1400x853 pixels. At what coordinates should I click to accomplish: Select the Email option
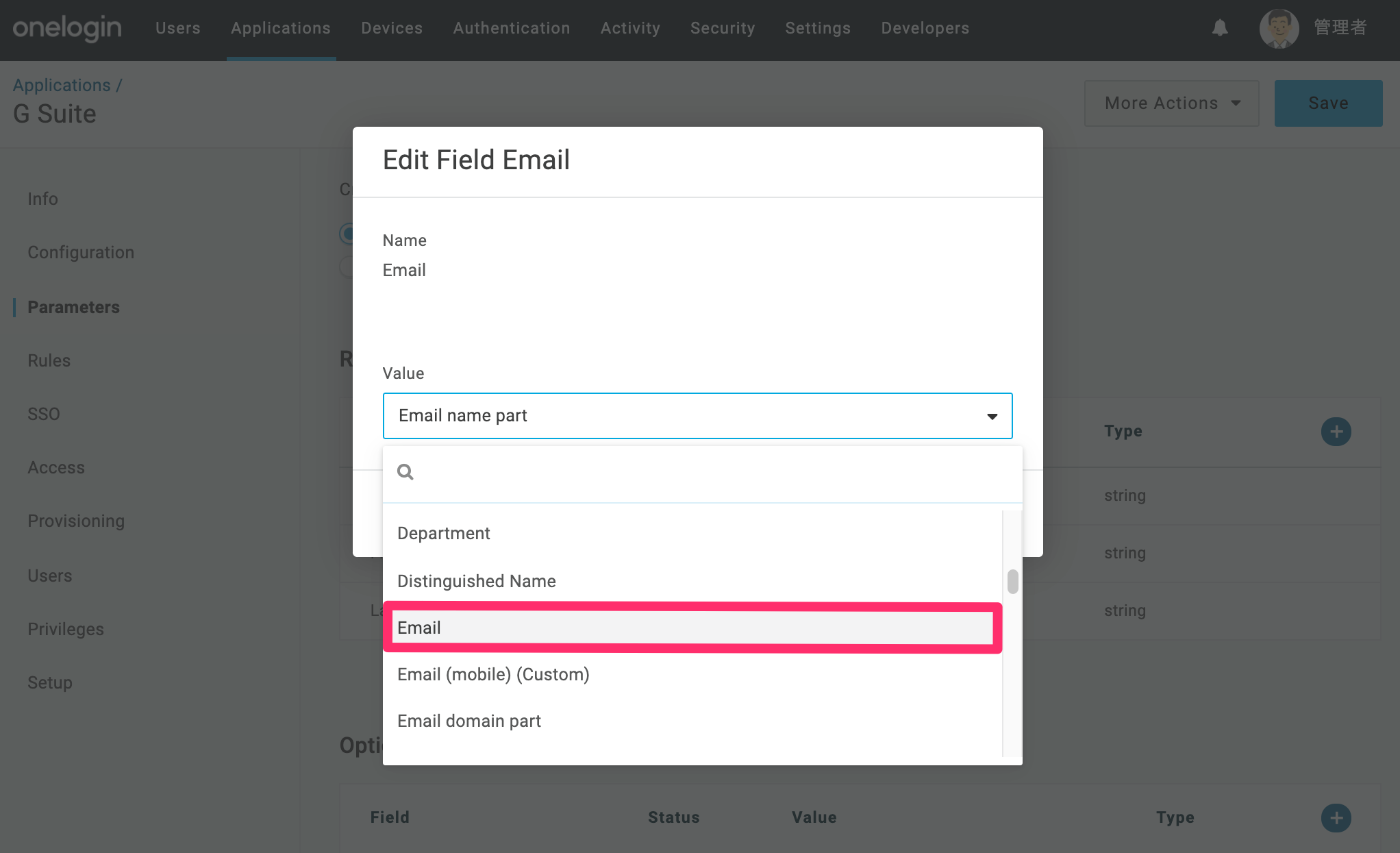(x=692, y=628)
